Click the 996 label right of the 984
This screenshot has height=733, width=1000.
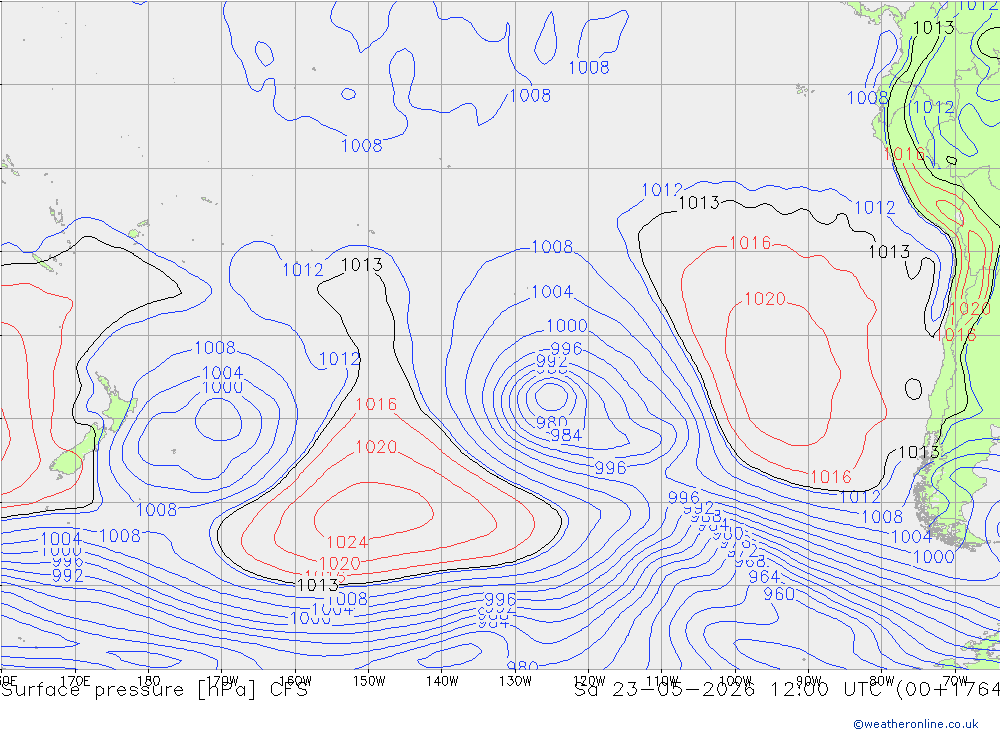click(x=610, y=468)
